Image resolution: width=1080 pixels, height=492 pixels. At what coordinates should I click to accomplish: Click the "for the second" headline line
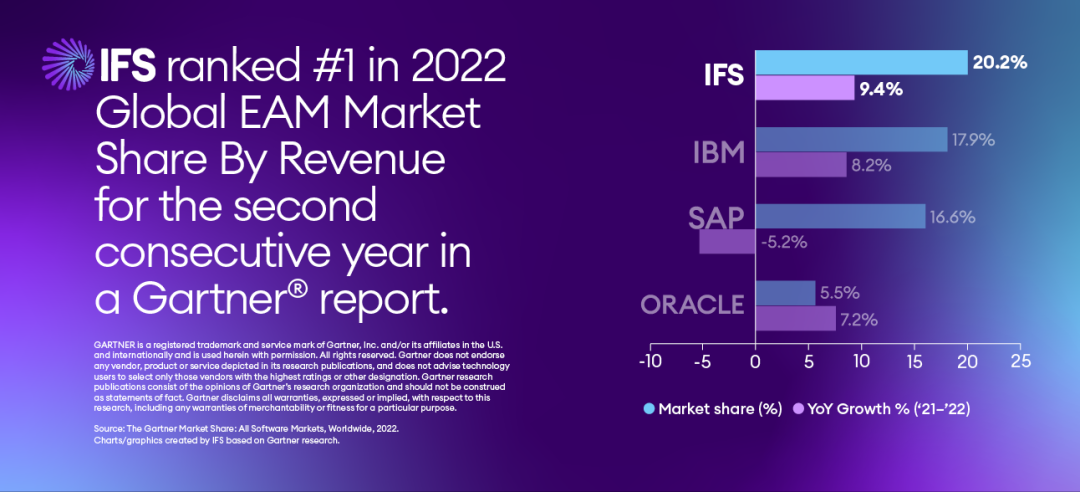(238, 207)
